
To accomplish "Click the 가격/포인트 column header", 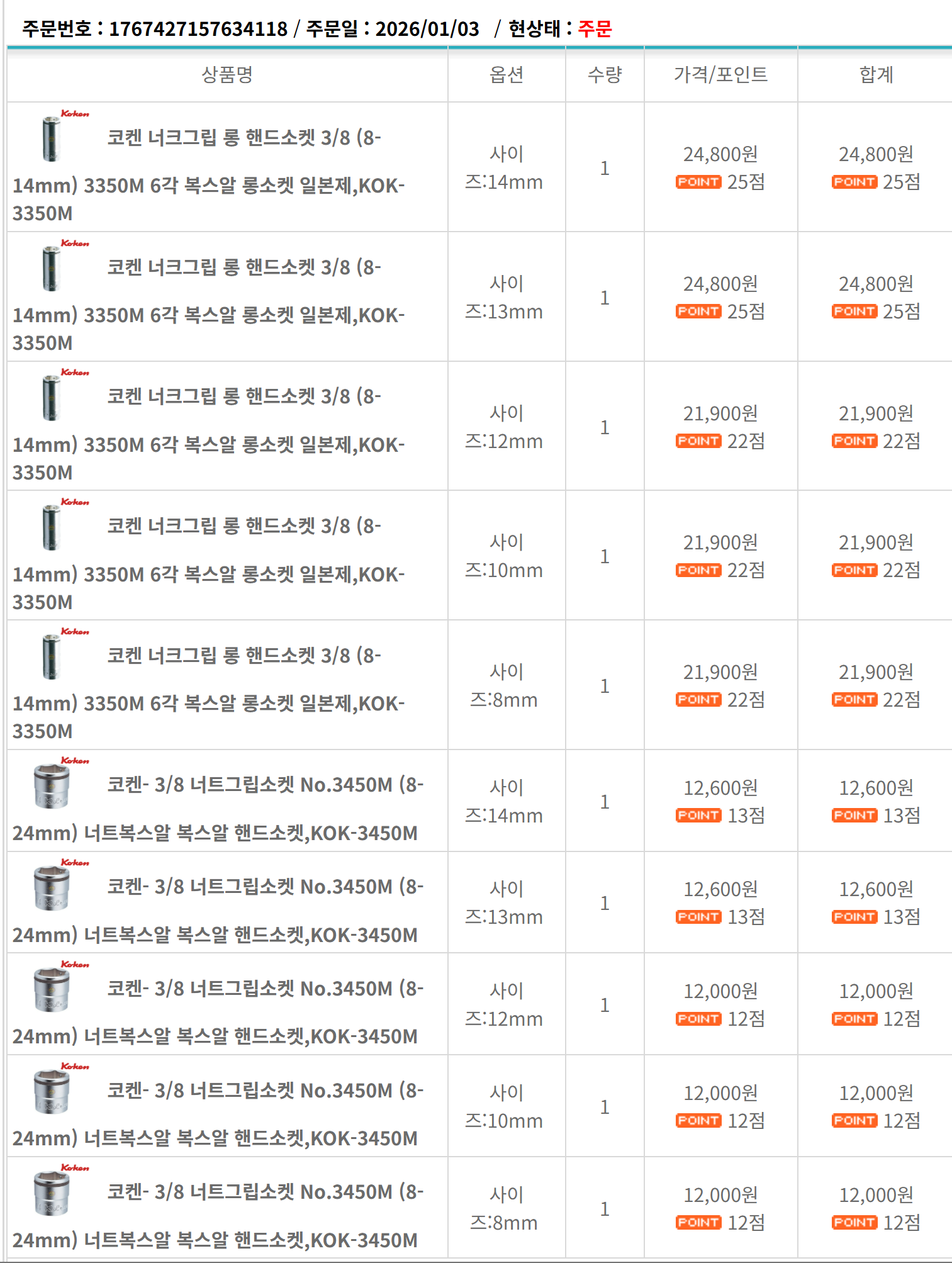I will click(x=720, y=75).
